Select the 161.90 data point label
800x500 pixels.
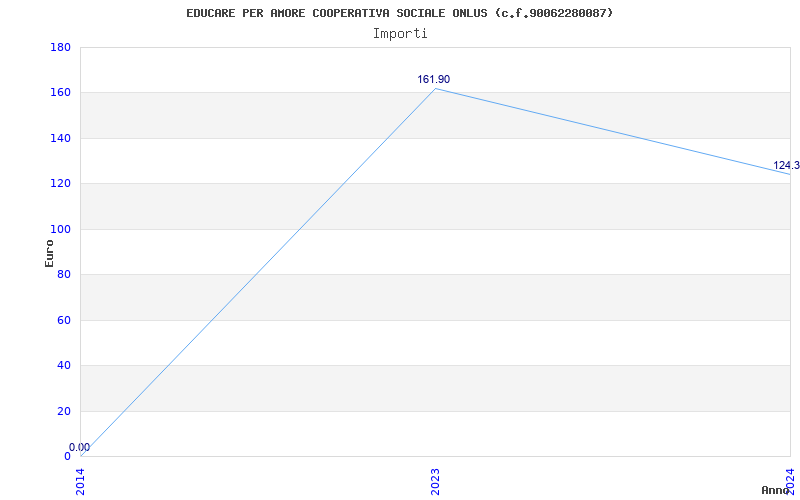tap(434, 79)
